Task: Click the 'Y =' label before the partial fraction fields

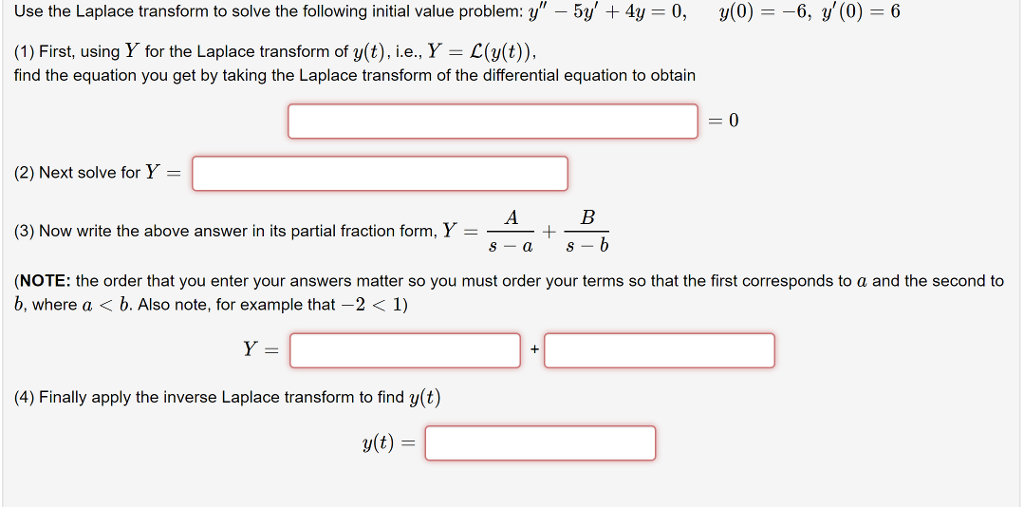Action: [261, 350]
